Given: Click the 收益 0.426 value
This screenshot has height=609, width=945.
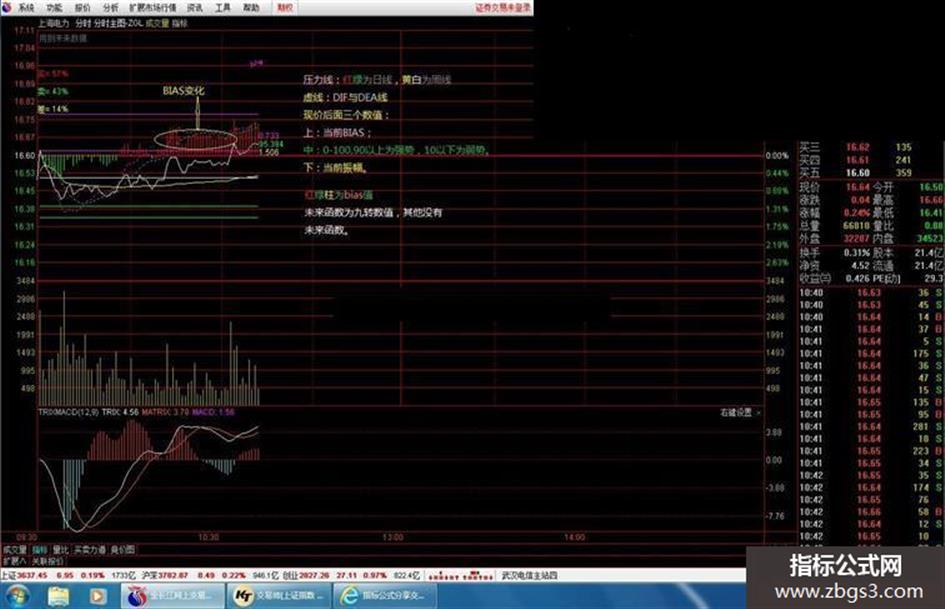Looking at the screenshot, I should coord(857,279).
